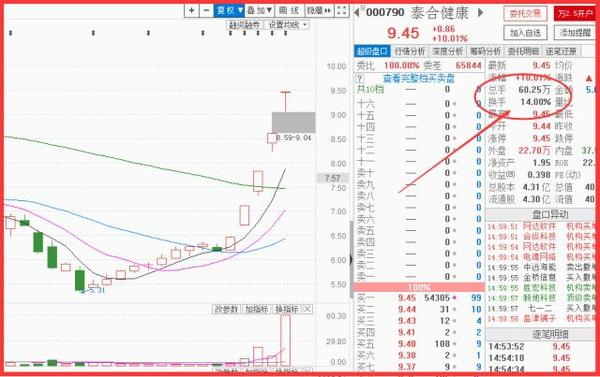Screen dimensions: 600x377
Task: Switch to the 筹码分析 tab
Action: 485,51
